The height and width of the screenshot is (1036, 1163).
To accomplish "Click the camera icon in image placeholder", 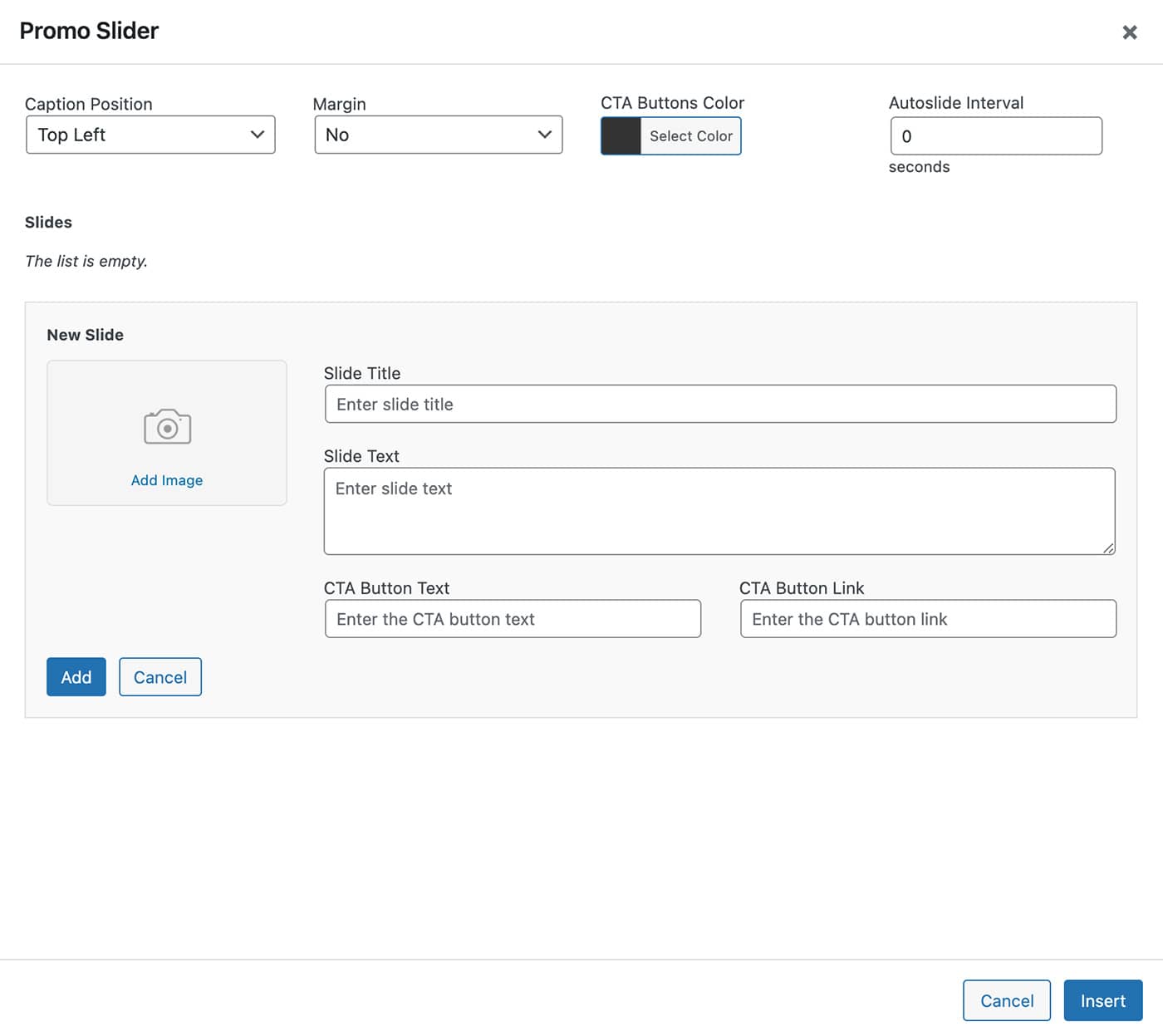I will (x=167, y=427).
